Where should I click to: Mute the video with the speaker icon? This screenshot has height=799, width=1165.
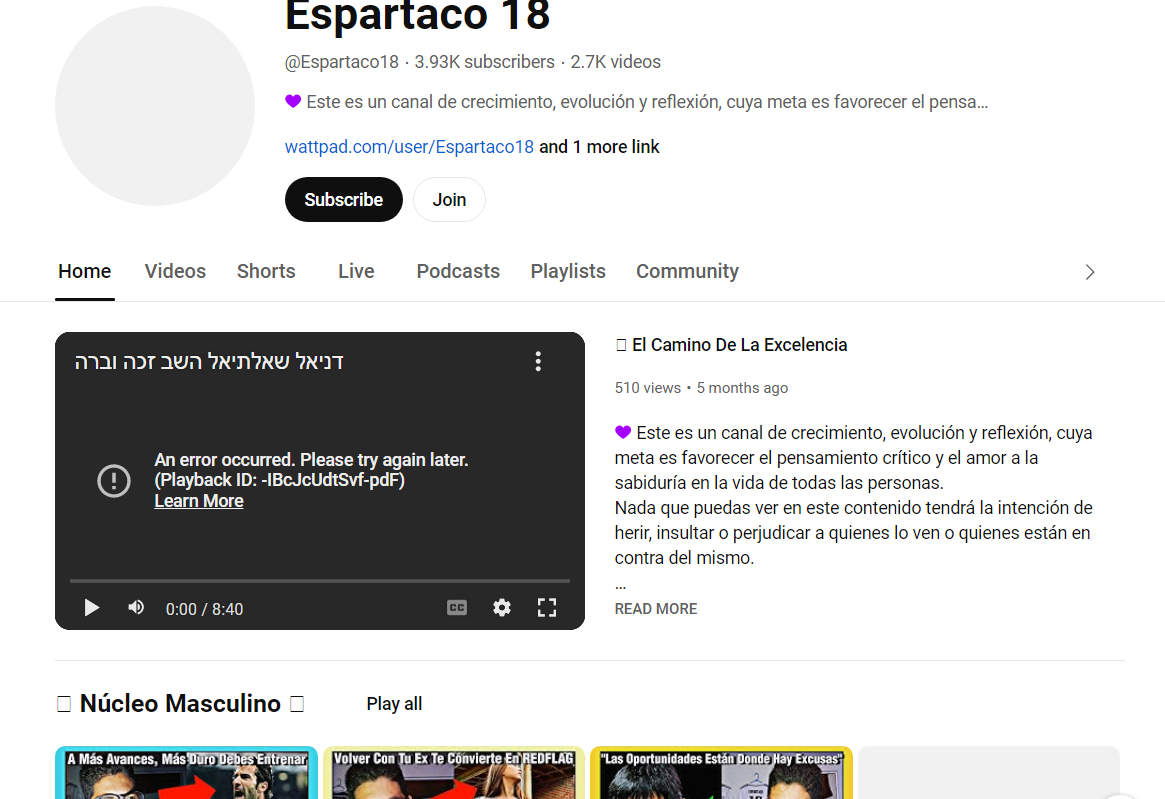click(136, 608)
